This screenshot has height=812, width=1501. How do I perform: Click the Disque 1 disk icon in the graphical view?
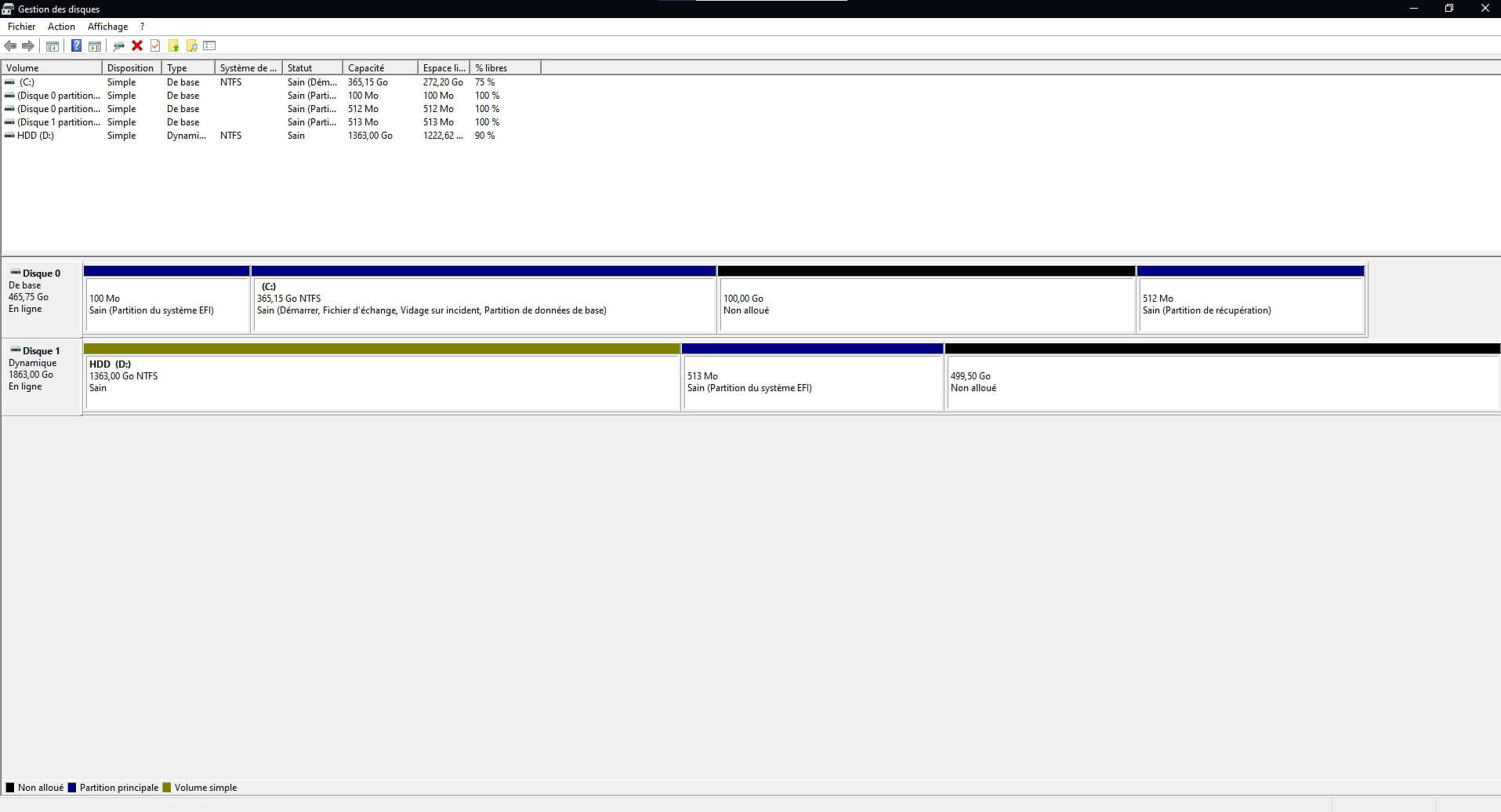[x=15, y=350]
